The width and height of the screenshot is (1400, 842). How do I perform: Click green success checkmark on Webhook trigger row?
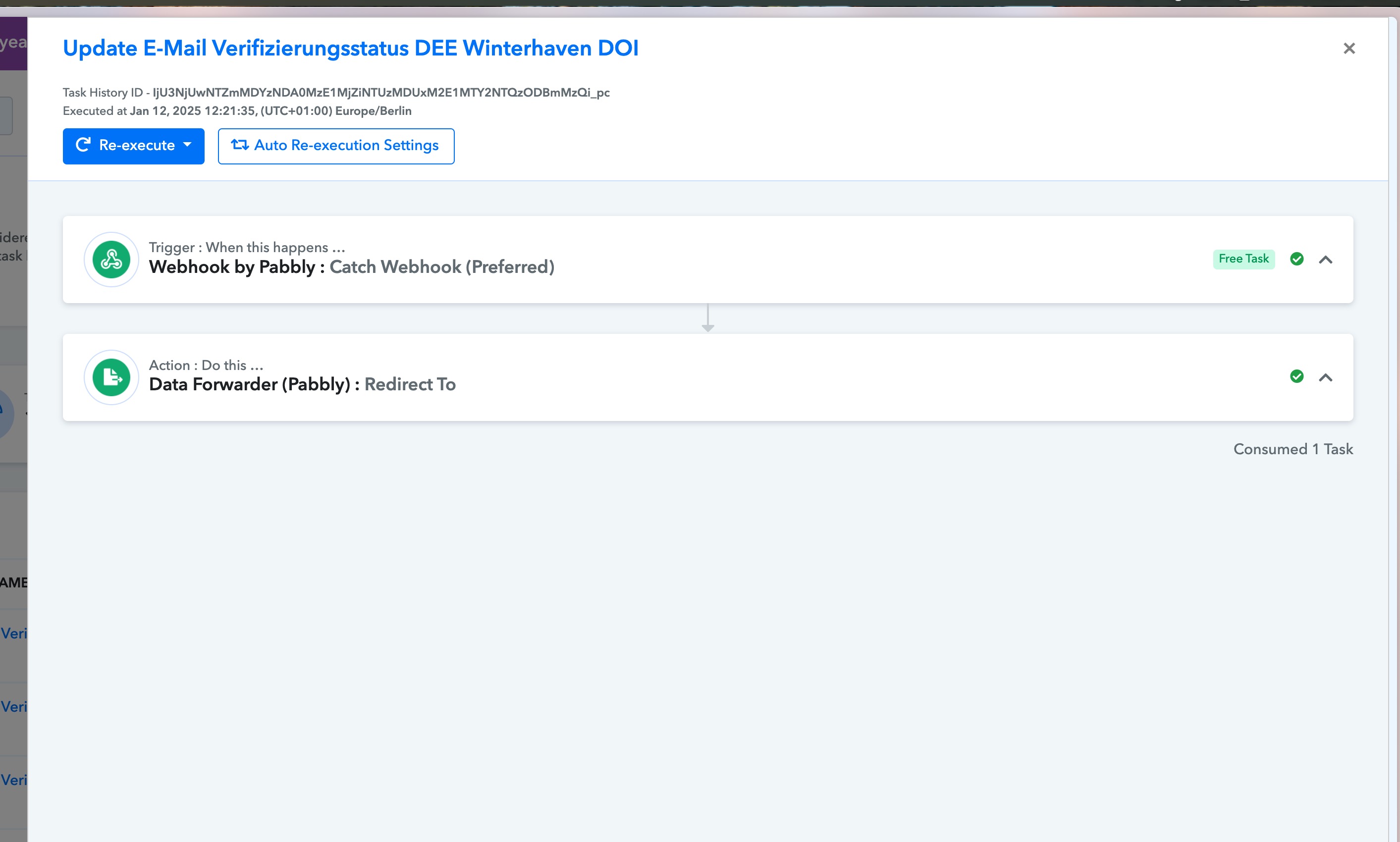pyautogui.click(x=1297, y=260)
